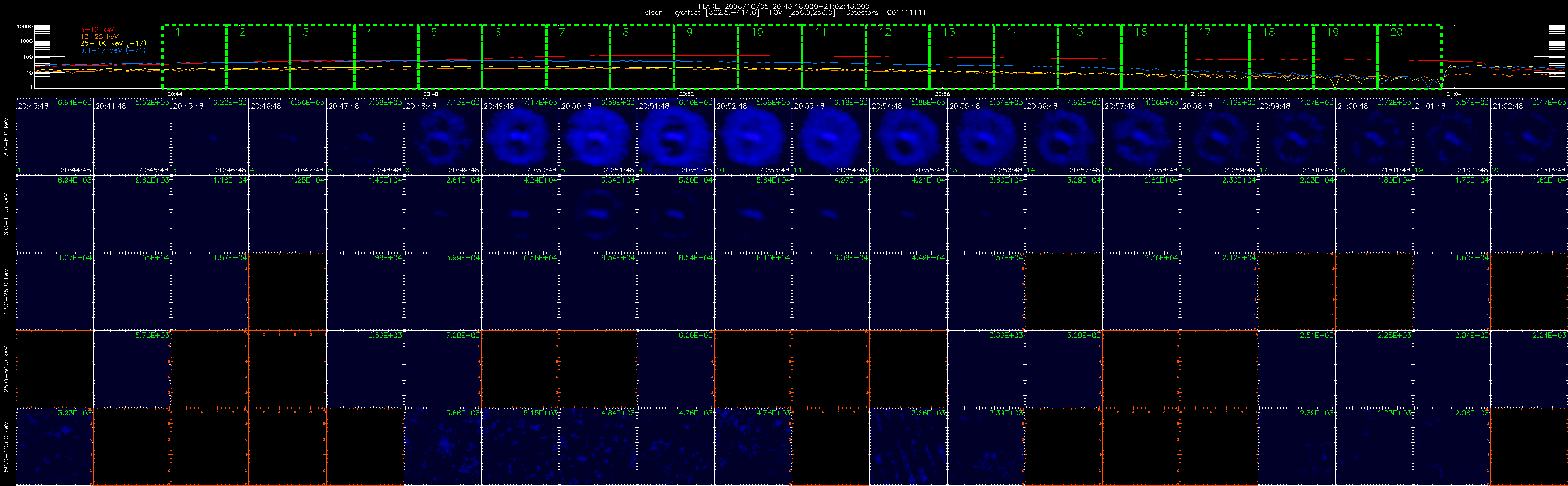
Task: Open the 3-6 keV image starting 20:43:48
Action: coord(54,136)
